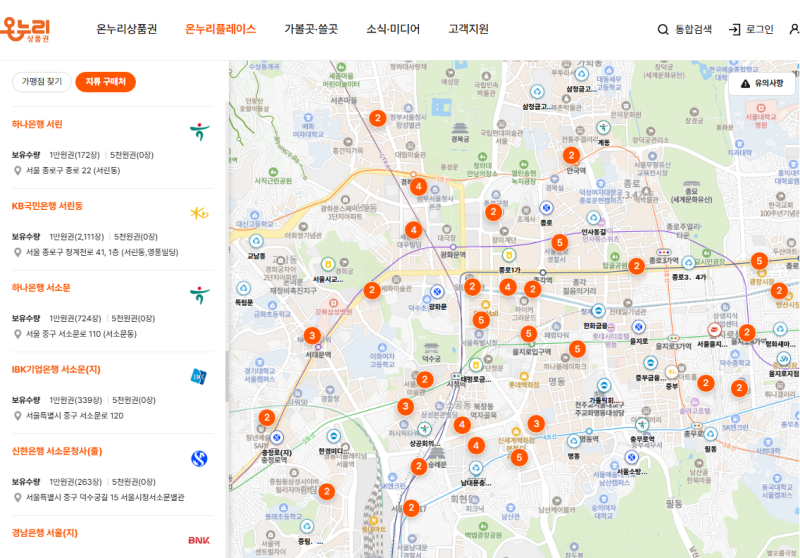Click the 독립문 branch marker on map

[x=243, y=288]
